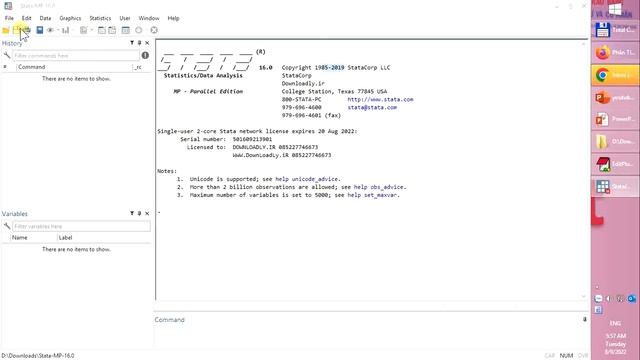
Task: Pin the Command panel
Action: [x=584, y=320]
